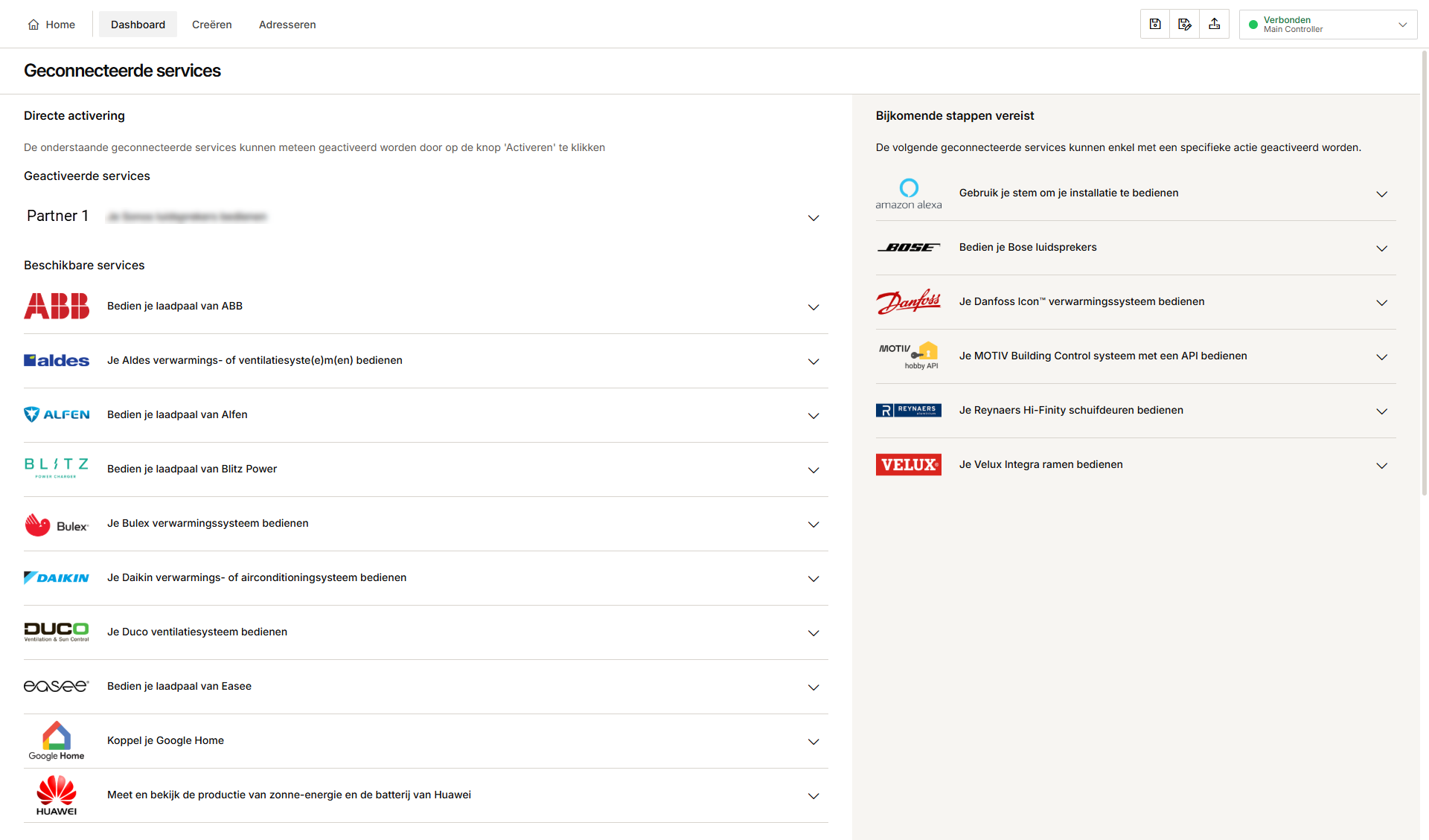The width and height of the screenshot is (1429, 840).
Task: Click the page vertical scrollbar
Action: coord(1425,272)
